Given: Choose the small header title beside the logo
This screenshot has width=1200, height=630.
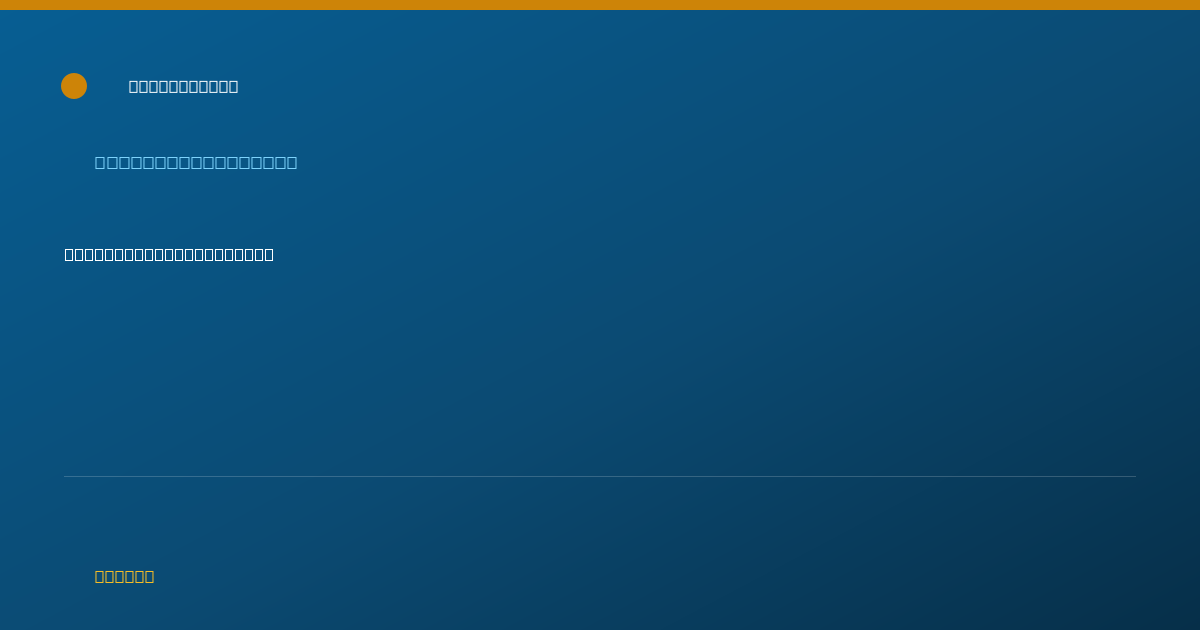Looking at the screenshot, I should tap(183, 86).
